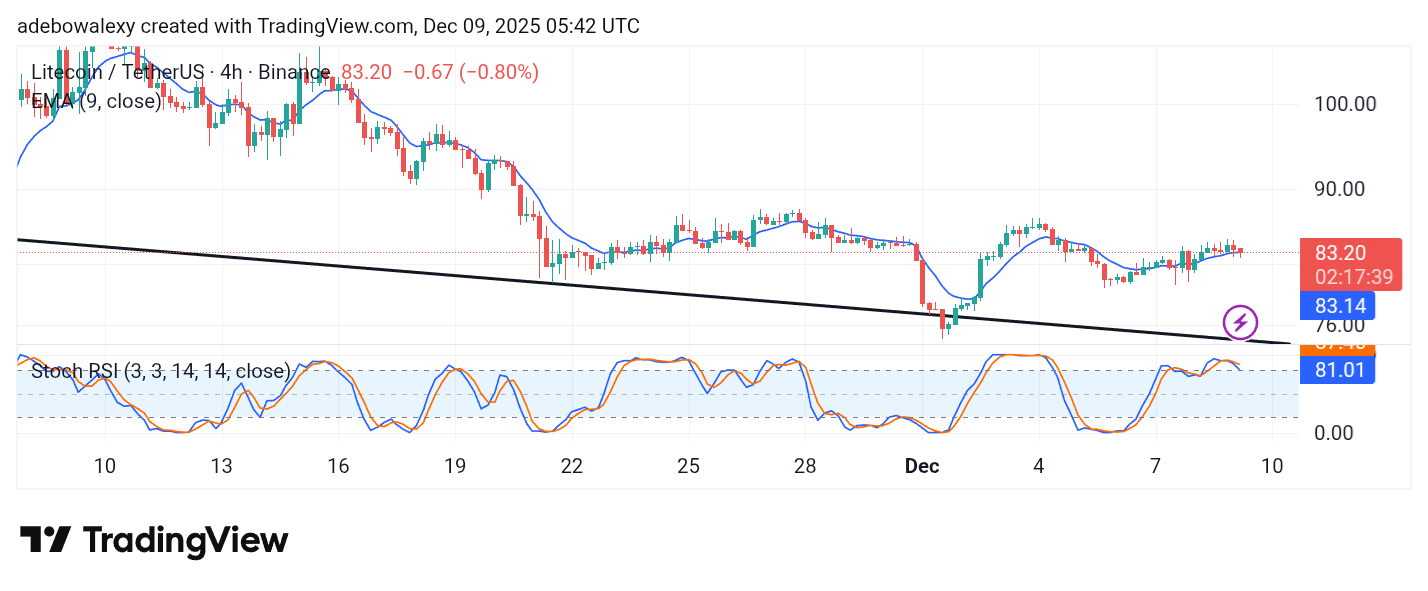This screenshot has width=1428, height=591.
Task: Click the EMA (9, close) indicator label
Action: 96,101
